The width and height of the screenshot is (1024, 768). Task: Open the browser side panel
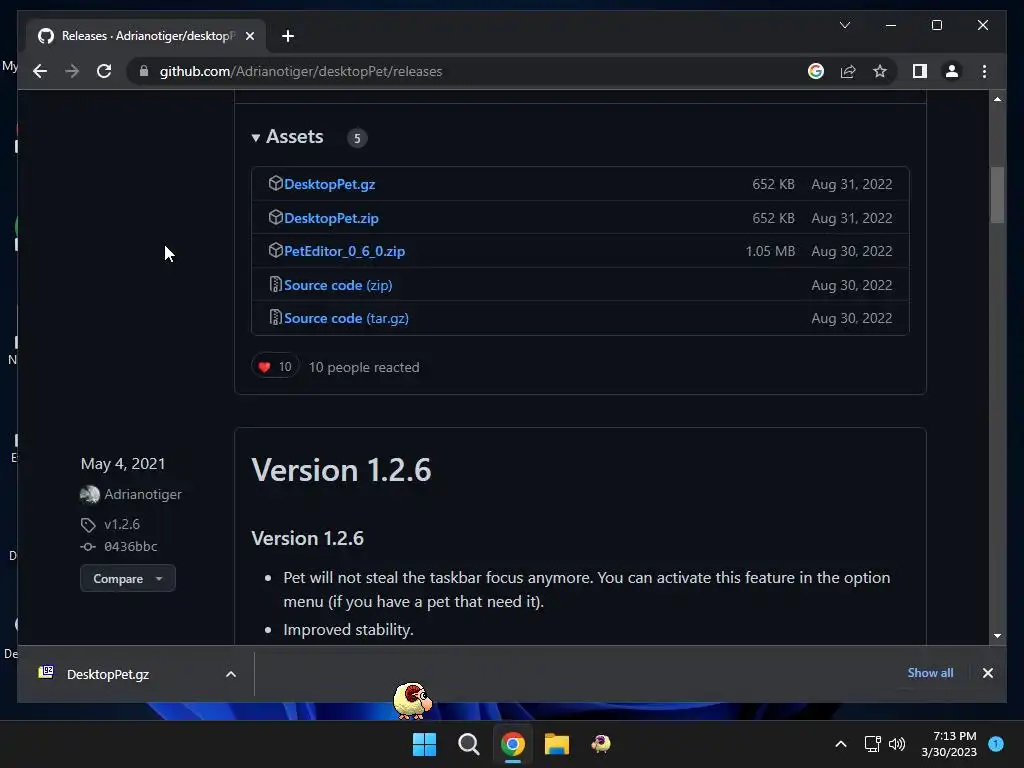click(x=920, y=71)
